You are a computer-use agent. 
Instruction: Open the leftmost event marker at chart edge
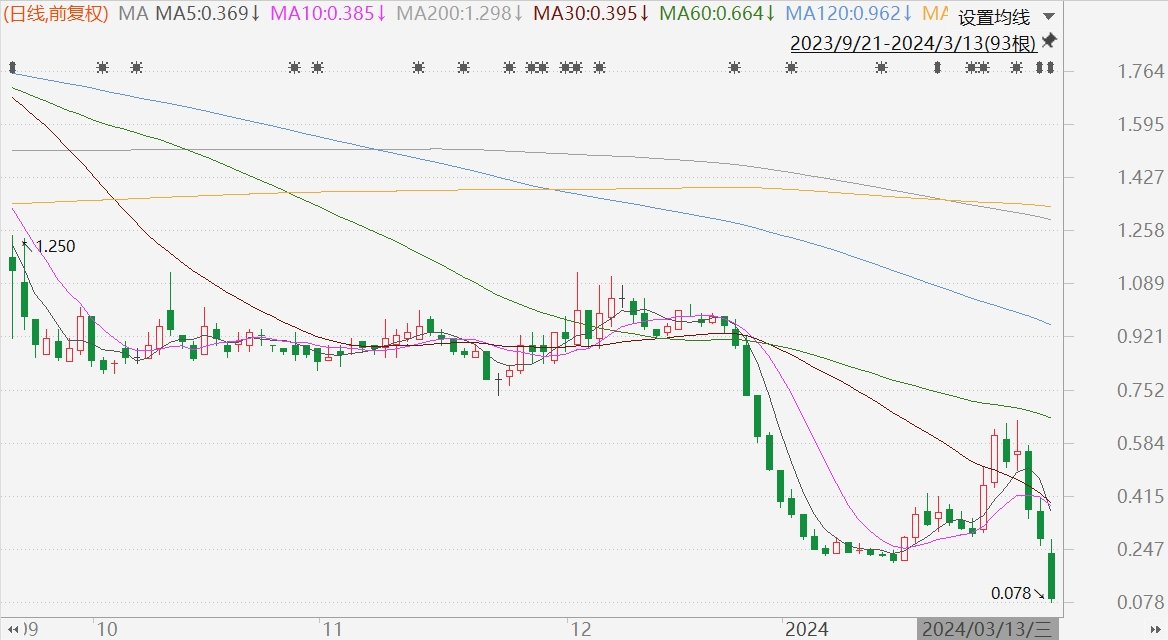point(13,68)
